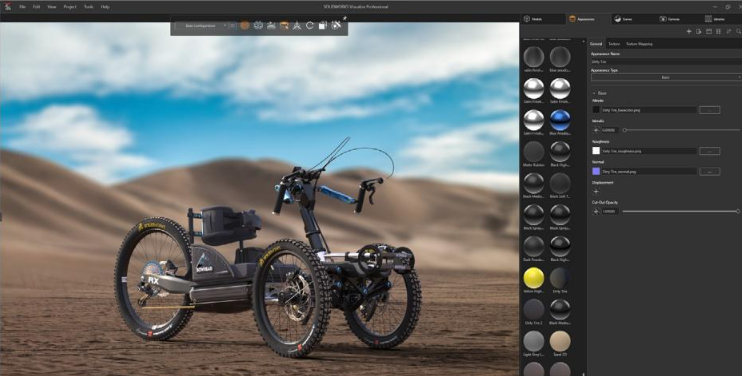This screenshot has width=742, height=376.
Task: Open the Base Configuration dropdown
Action: 202,26
